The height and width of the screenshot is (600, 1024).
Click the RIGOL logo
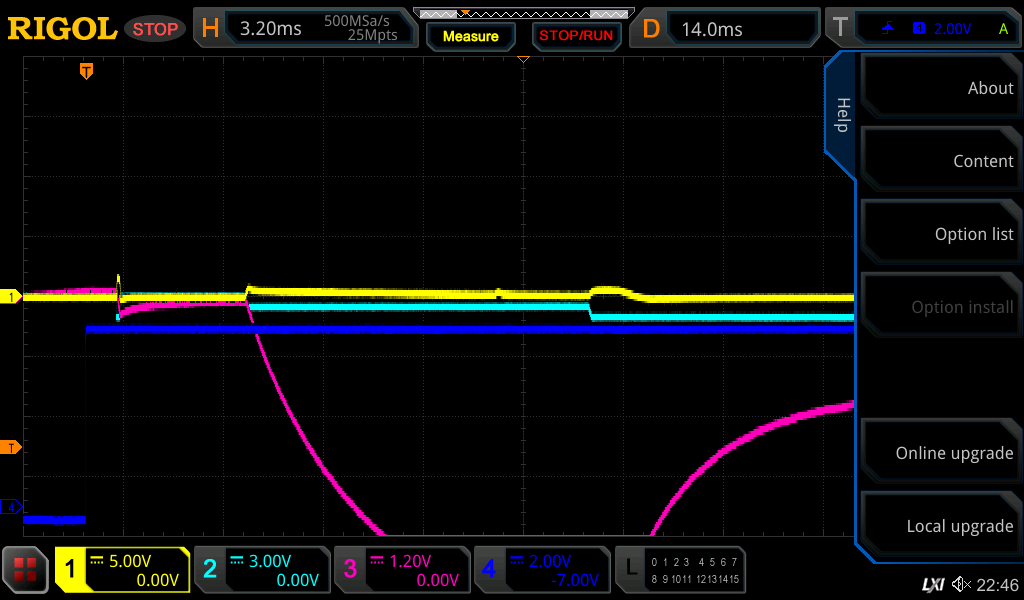pyautogui.click(x=62, y=29)
